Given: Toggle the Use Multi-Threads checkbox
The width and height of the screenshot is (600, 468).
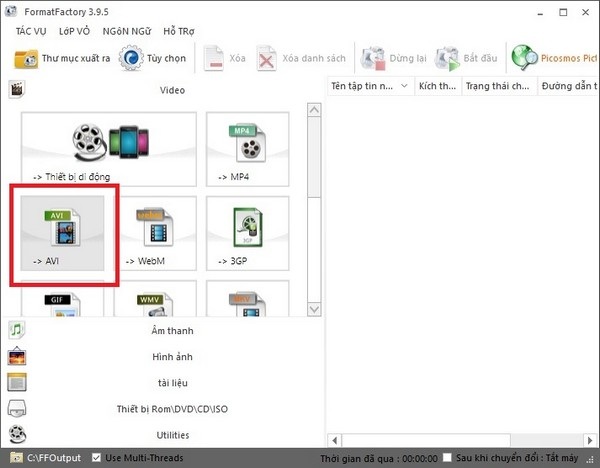Looking at the screenshot, I should [x=96, y=458].
